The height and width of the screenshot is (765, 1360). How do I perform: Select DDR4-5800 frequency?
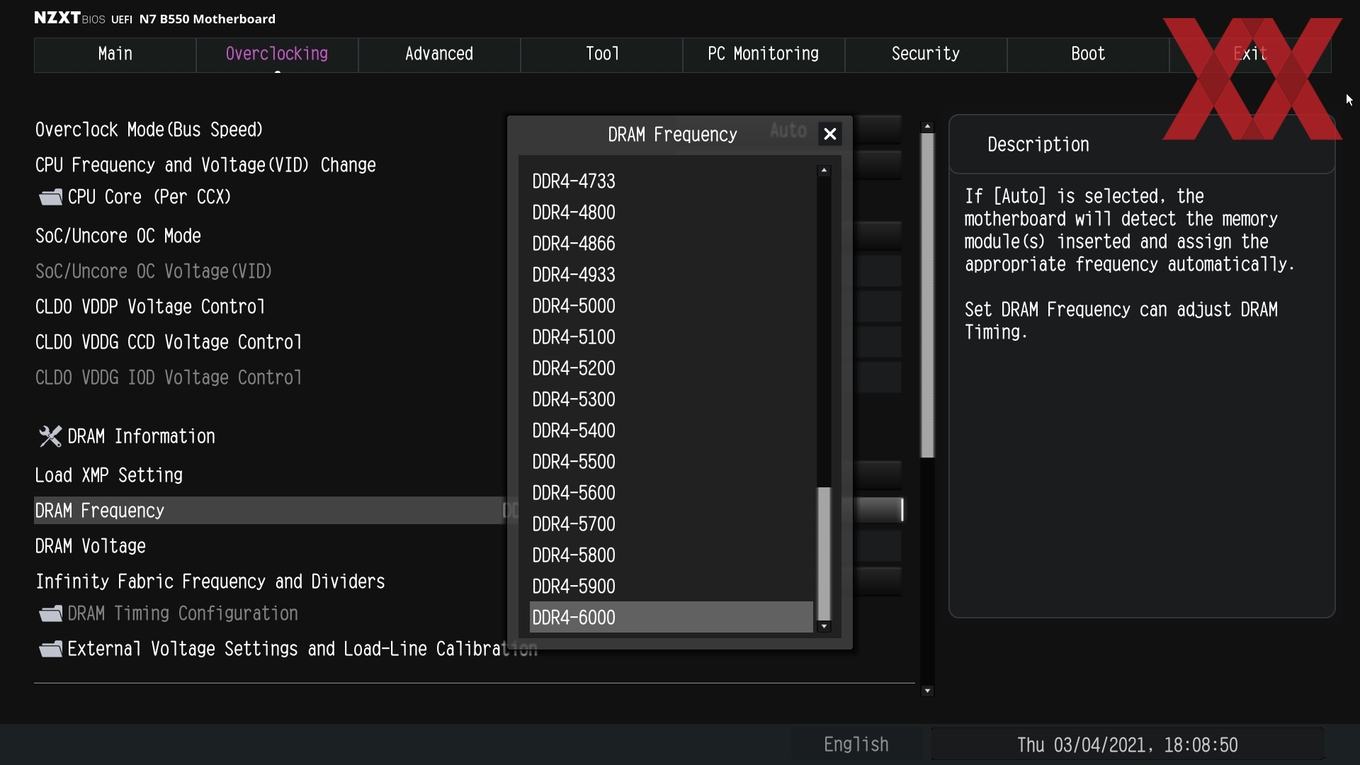(x=671, y=555)
